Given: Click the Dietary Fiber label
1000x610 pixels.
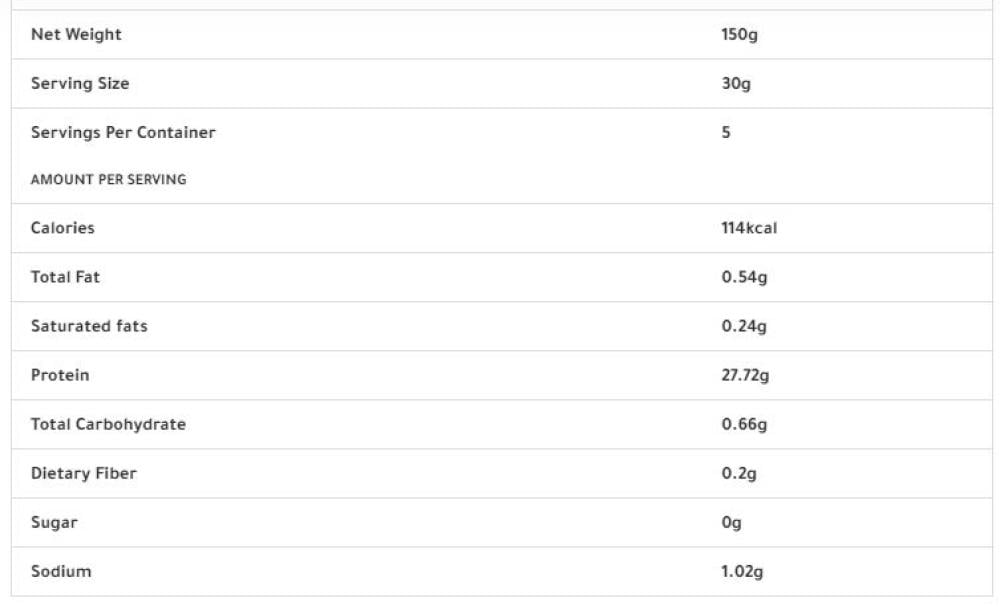Looking at the screenshot, I should coord(83,473).
